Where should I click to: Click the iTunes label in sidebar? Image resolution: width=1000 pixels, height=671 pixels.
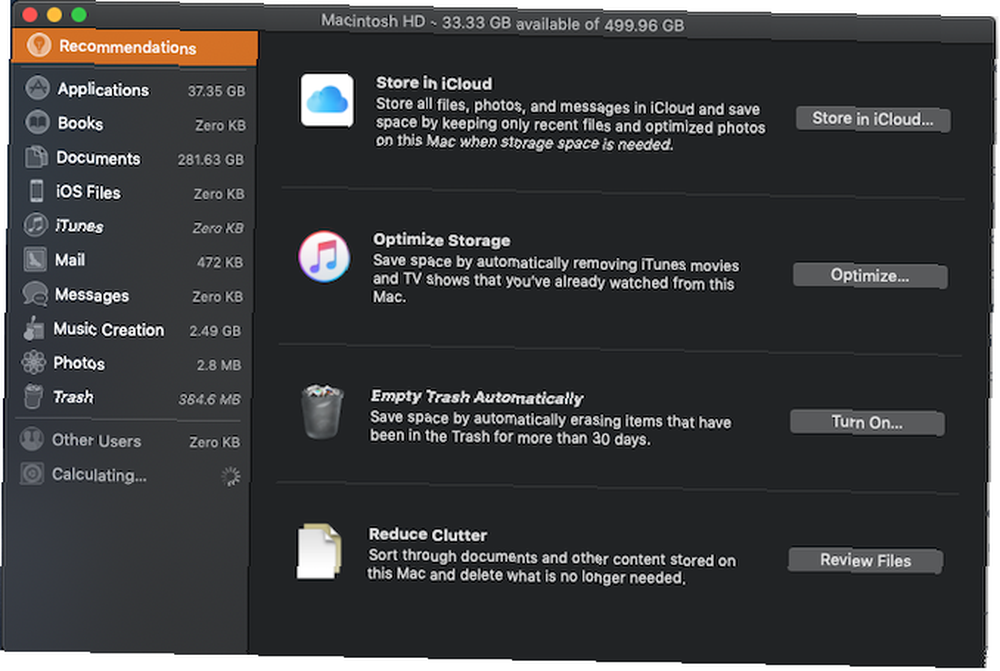tap(79, 226)
